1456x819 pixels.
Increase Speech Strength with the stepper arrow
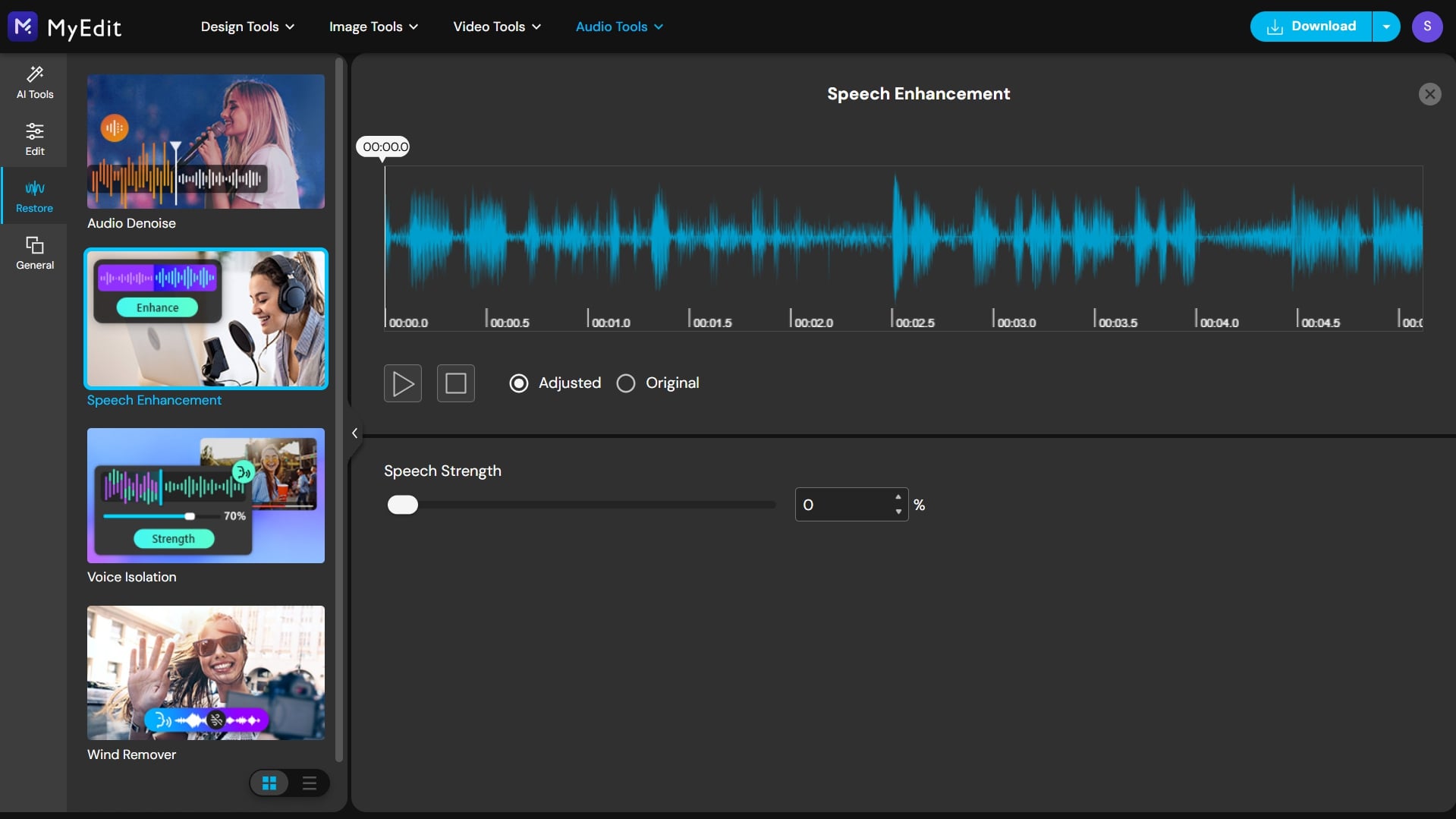898,498
